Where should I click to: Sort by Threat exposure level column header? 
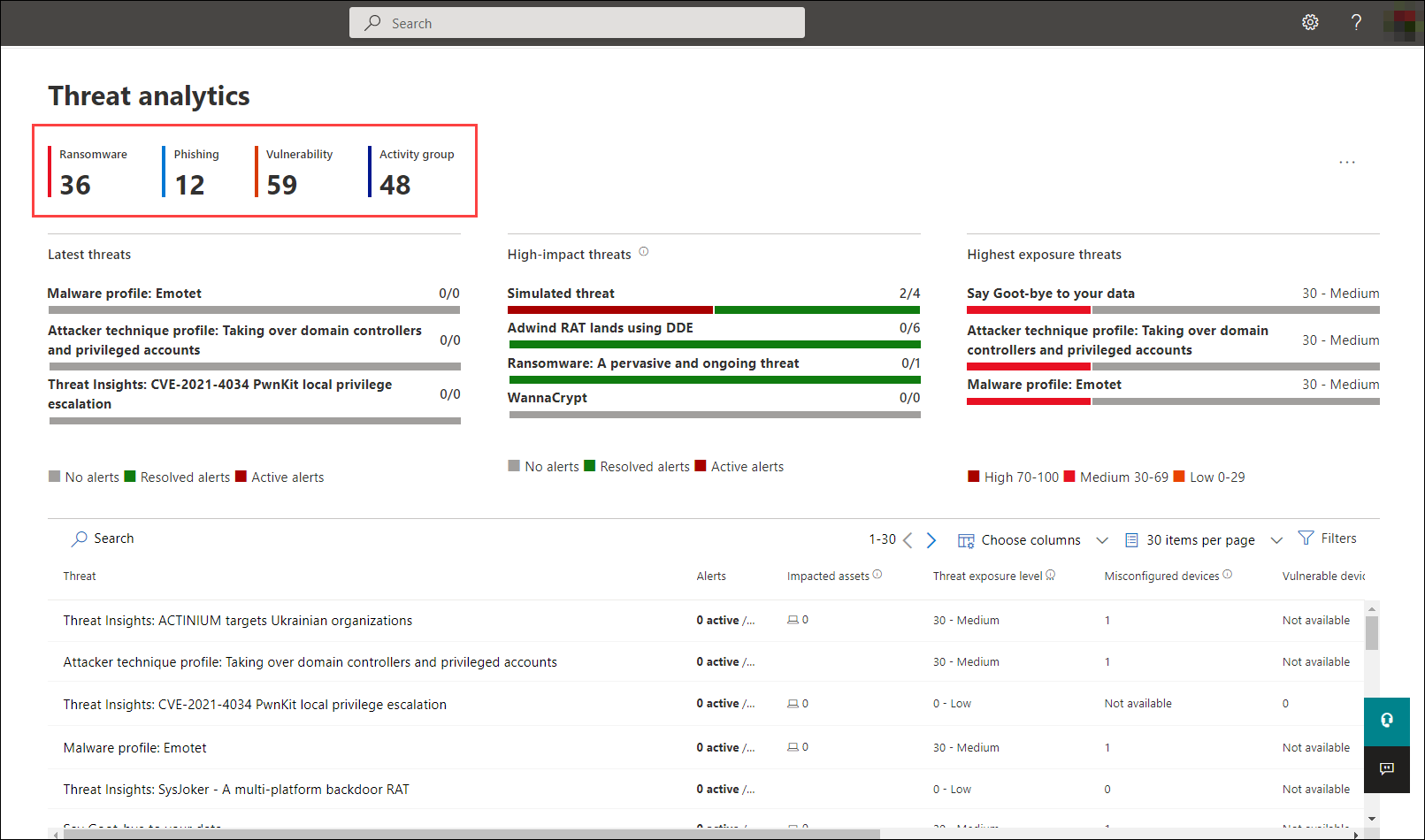[987, 576]
